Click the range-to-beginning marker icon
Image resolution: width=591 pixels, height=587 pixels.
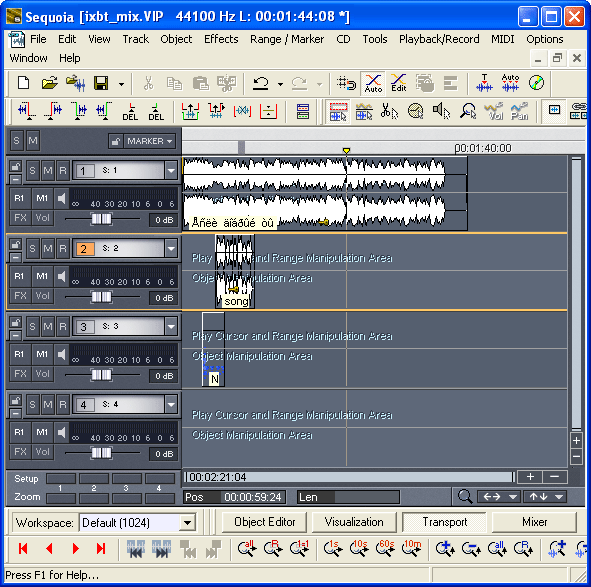tap(27, 112)
